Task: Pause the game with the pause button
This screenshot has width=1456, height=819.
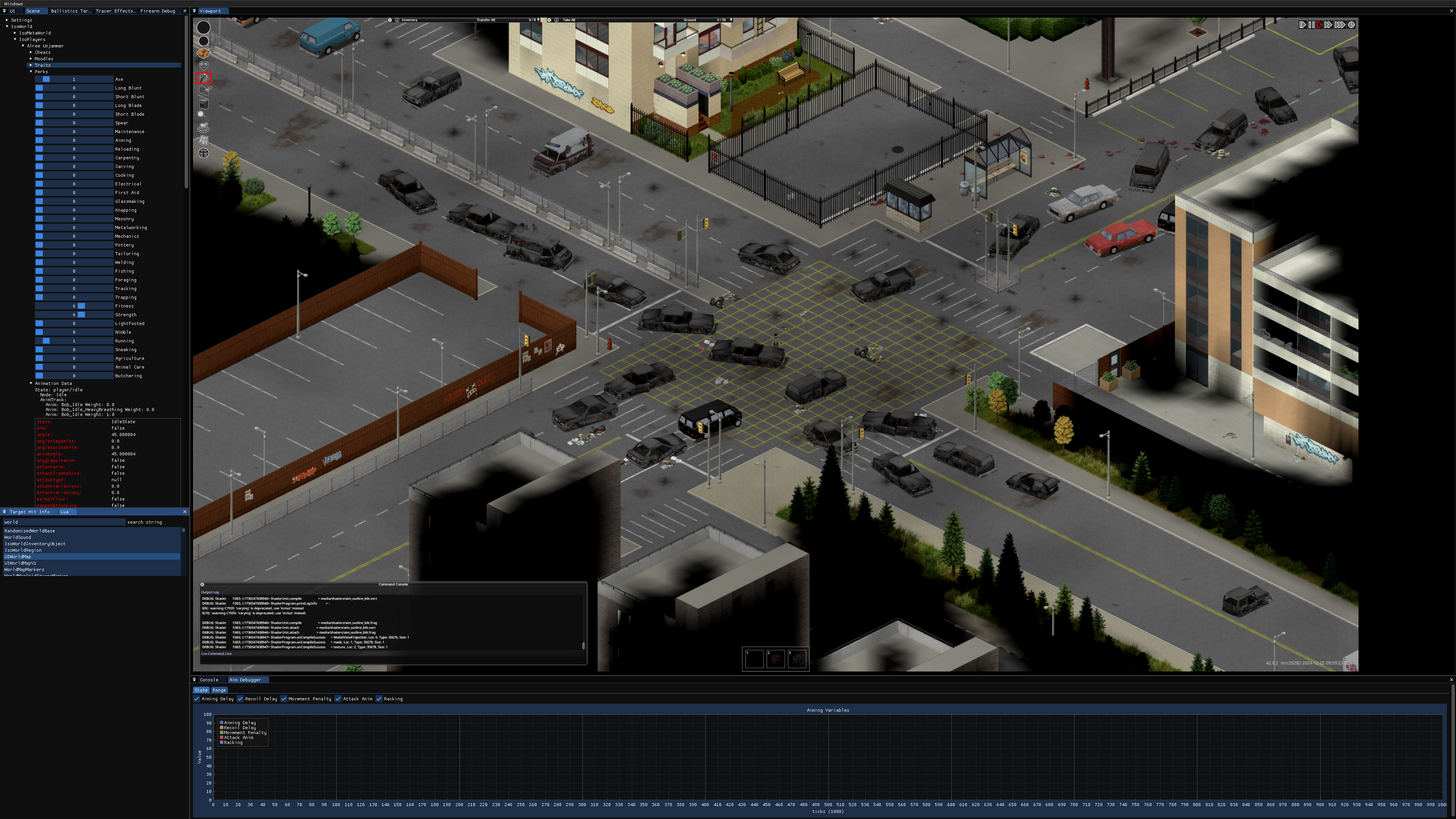Action: [x=1311, y=25]
